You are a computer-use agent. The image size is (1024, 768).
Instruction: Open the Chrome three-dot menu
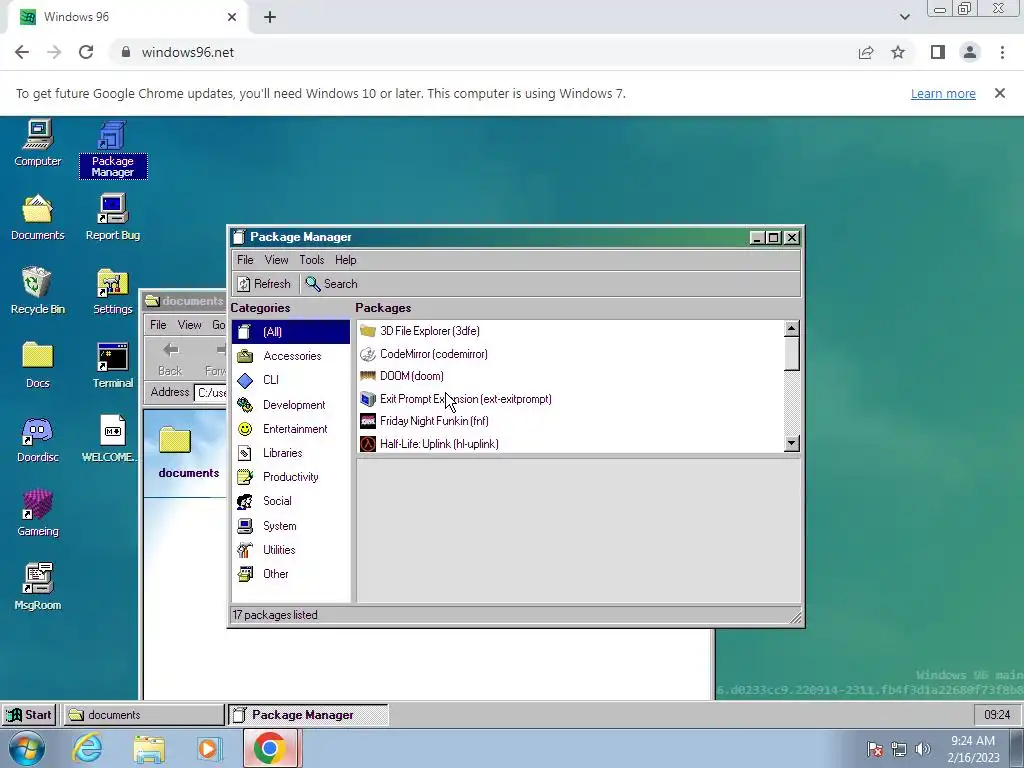[1002, 52]
